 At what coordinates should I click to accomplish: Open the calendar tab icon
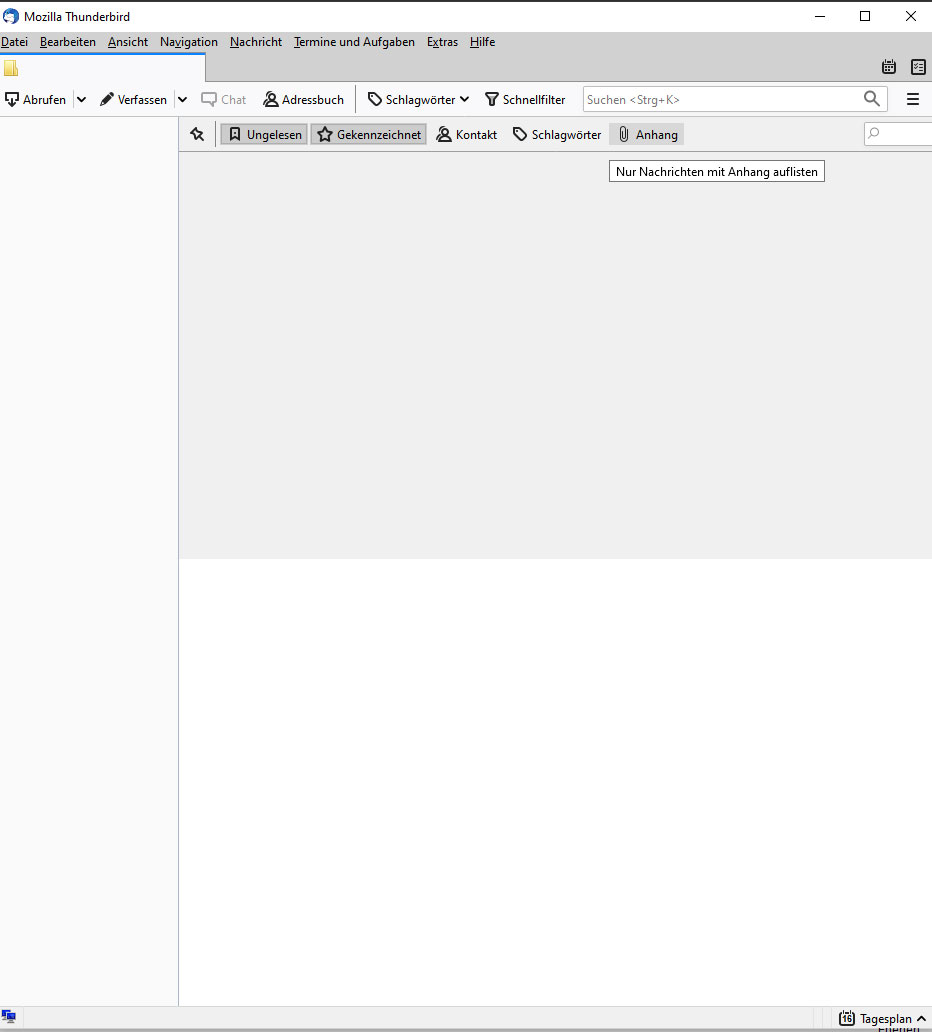pyautogui.click(x=889, y=66)
